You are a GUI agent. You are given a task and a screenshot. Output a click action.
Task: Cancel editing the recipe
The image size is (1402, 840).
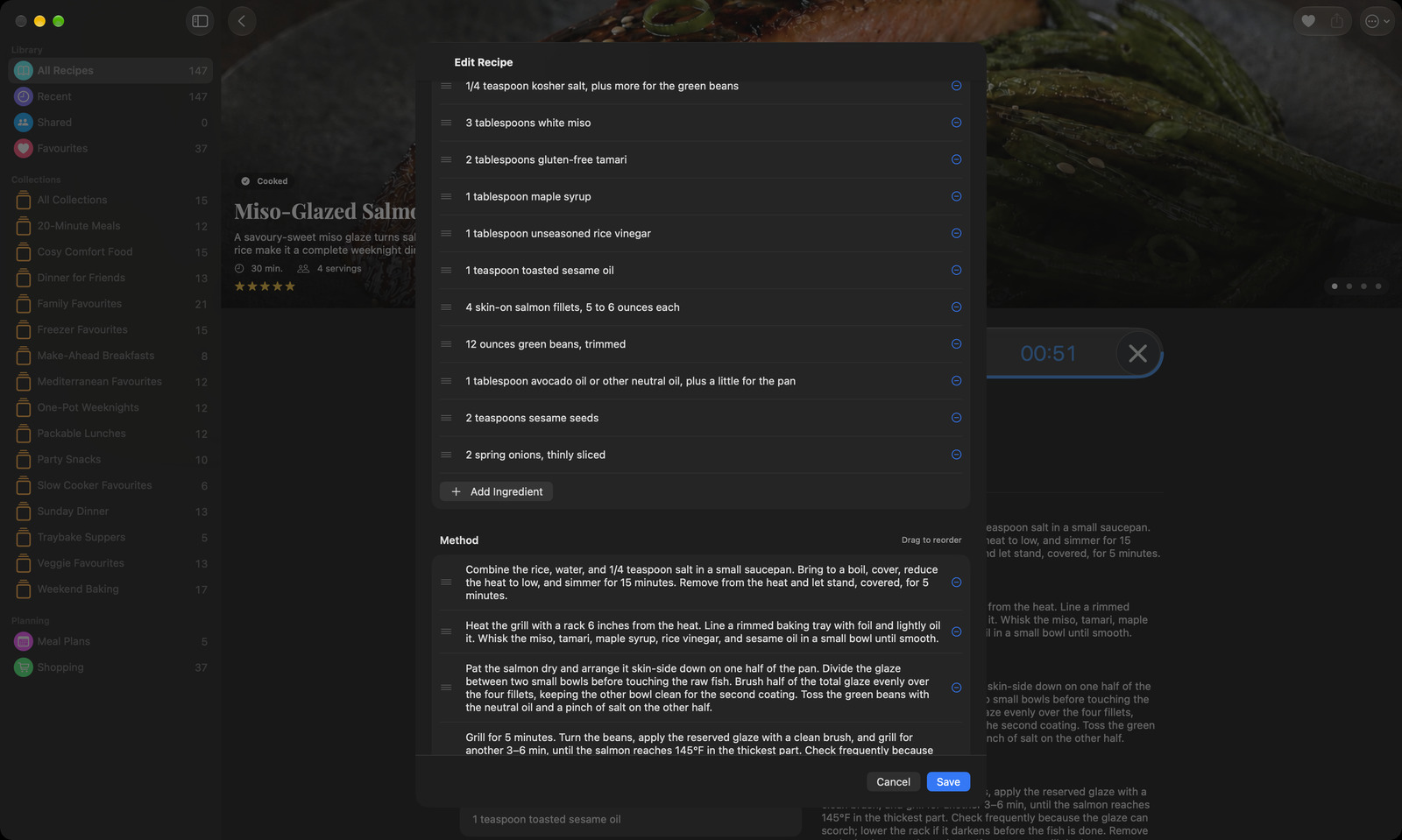[x=893, y=782]
